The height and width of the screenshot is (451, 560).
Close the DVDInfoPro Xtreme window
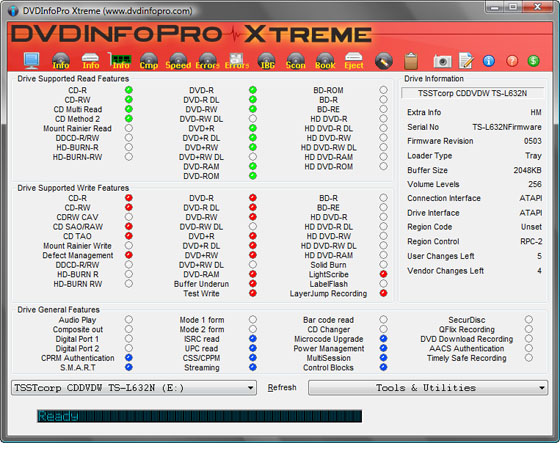point(537,7)
